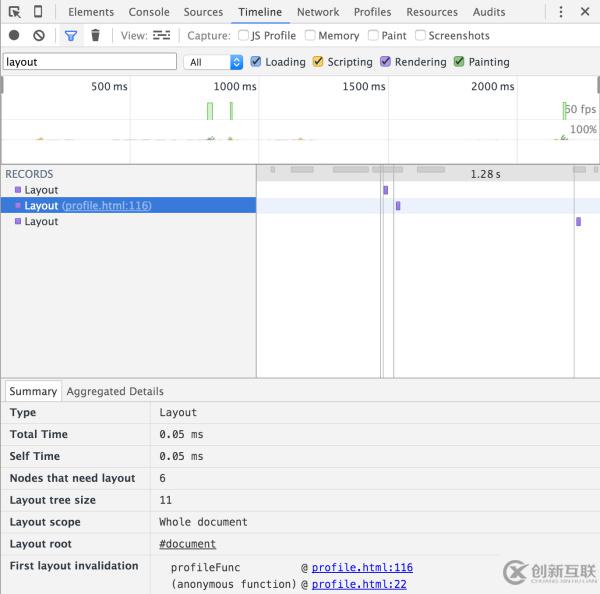Grab the overview left window handle

click(2, 85)
